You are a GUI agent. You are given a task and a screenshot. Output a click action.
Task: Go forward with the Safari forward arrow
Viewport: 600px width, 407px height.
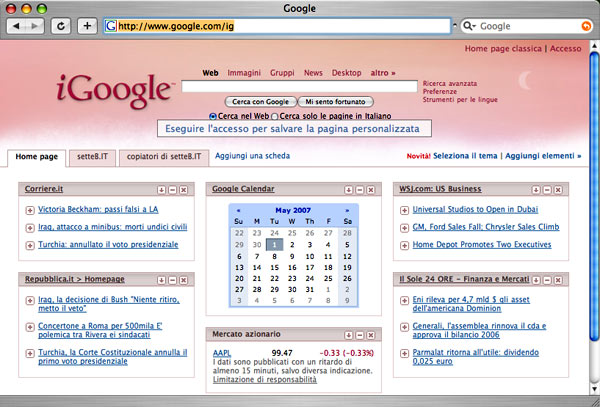pyautogui.click(x=35, y=26)
